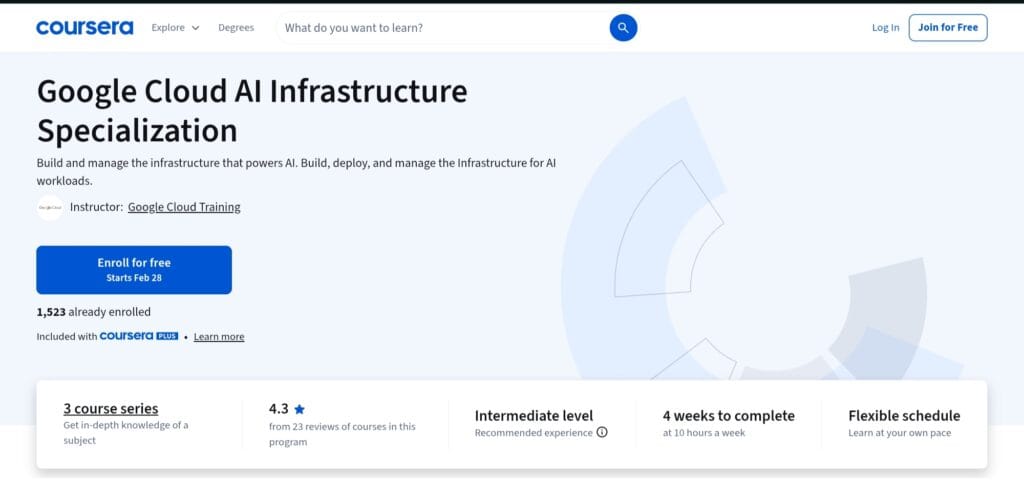The width and height of the screenshot is (1024, 480).
Task: Click the '1,523 already enrolled' text
Action: click(x=93, y=312)
